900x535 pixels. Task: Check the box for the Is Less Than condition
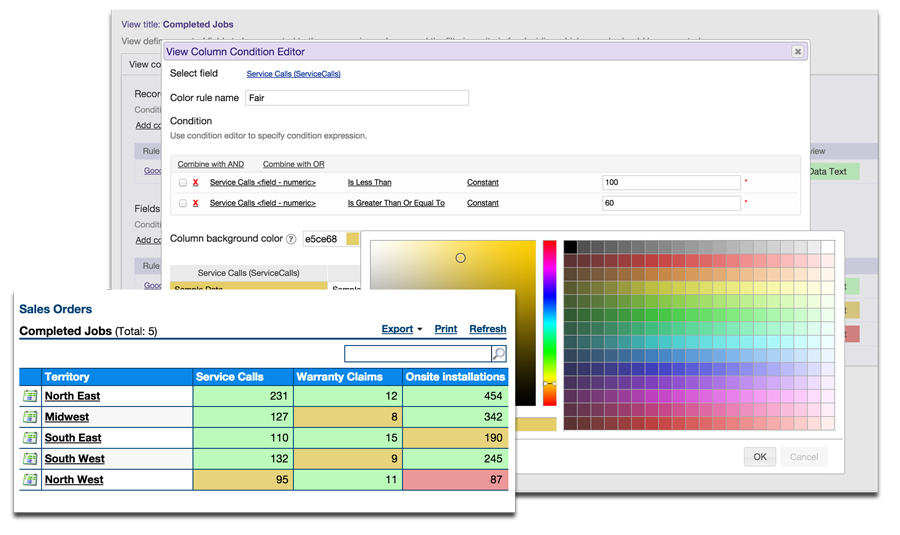(x=183, y=183)
